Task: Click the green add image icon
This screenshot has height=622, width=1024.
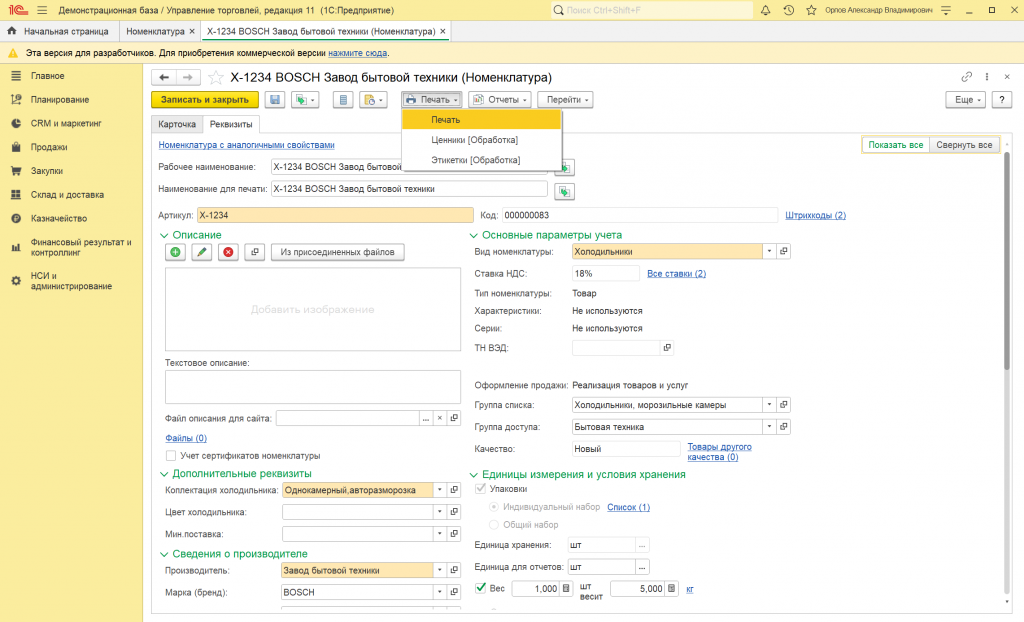Action: point(176,252)
